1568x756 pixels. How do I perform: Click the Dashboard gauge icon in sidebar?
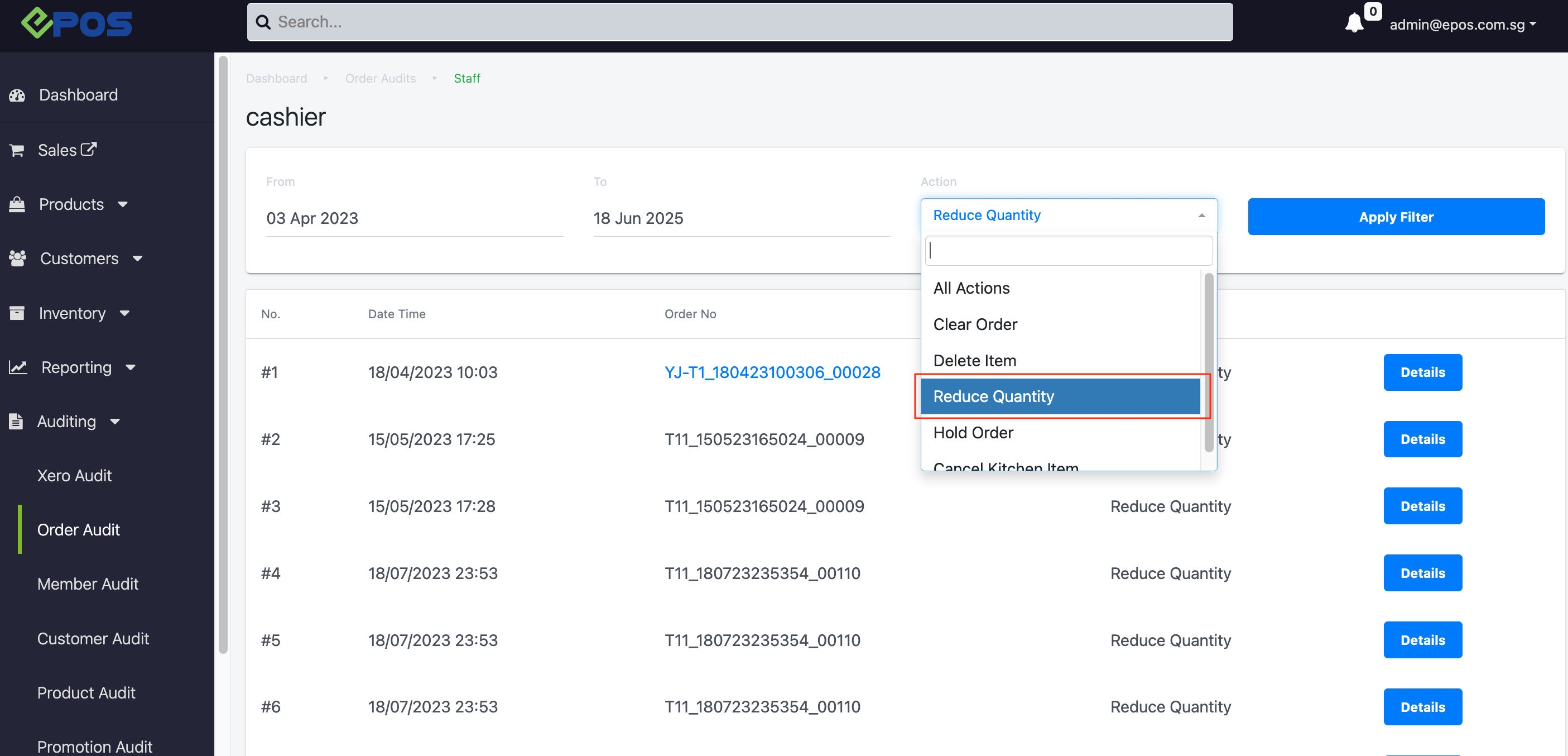17,95
